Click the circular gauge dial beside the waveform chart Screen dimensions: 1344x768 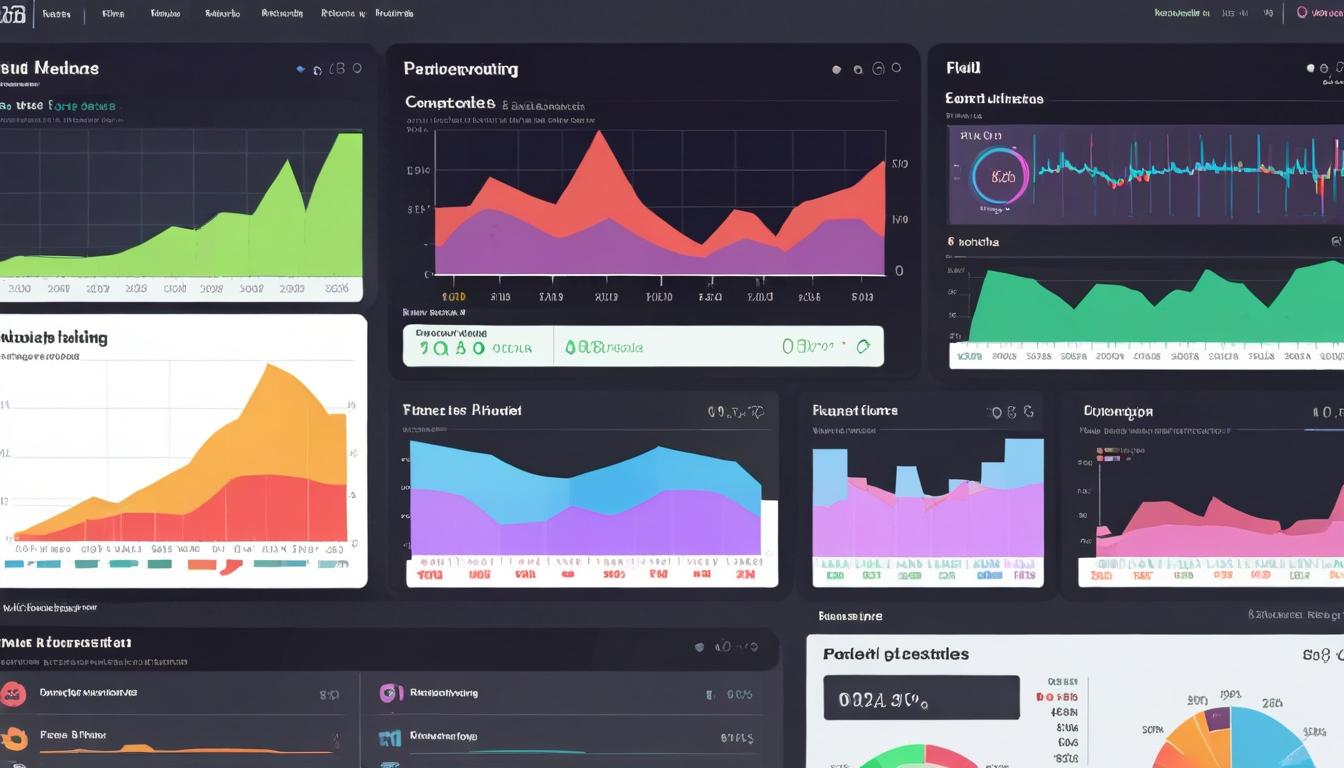(x=1000, y=176)
